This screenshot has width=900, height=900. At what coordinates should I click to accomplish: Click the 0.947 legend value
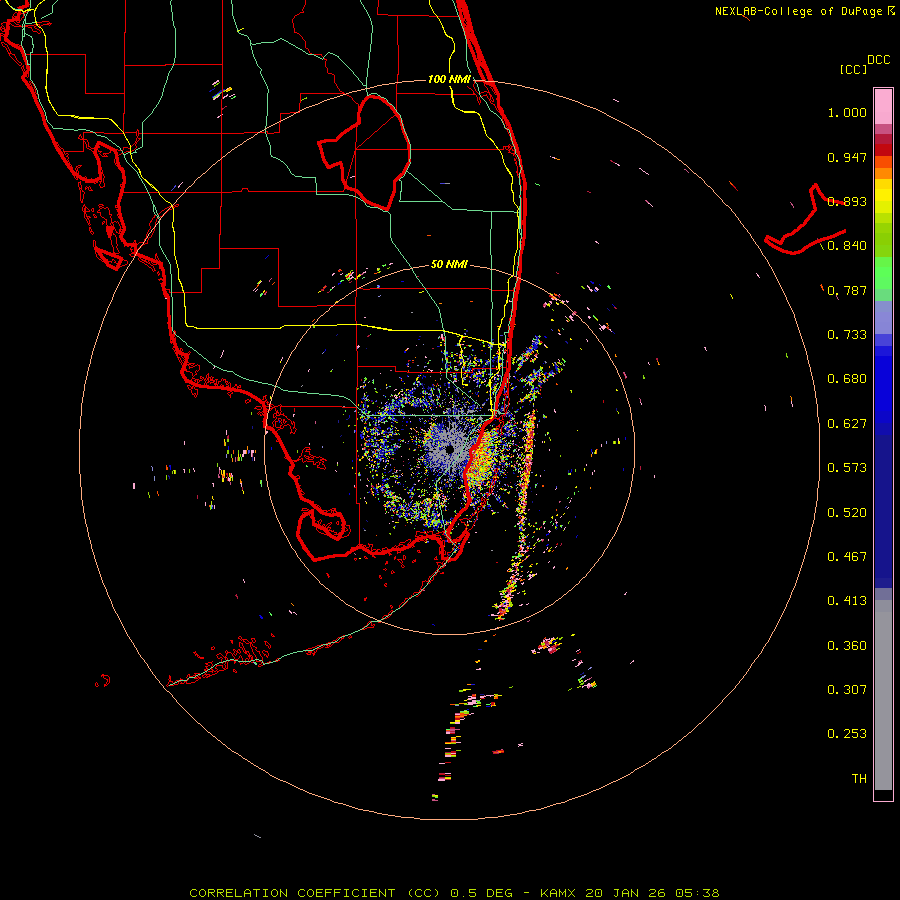(847, 157)
